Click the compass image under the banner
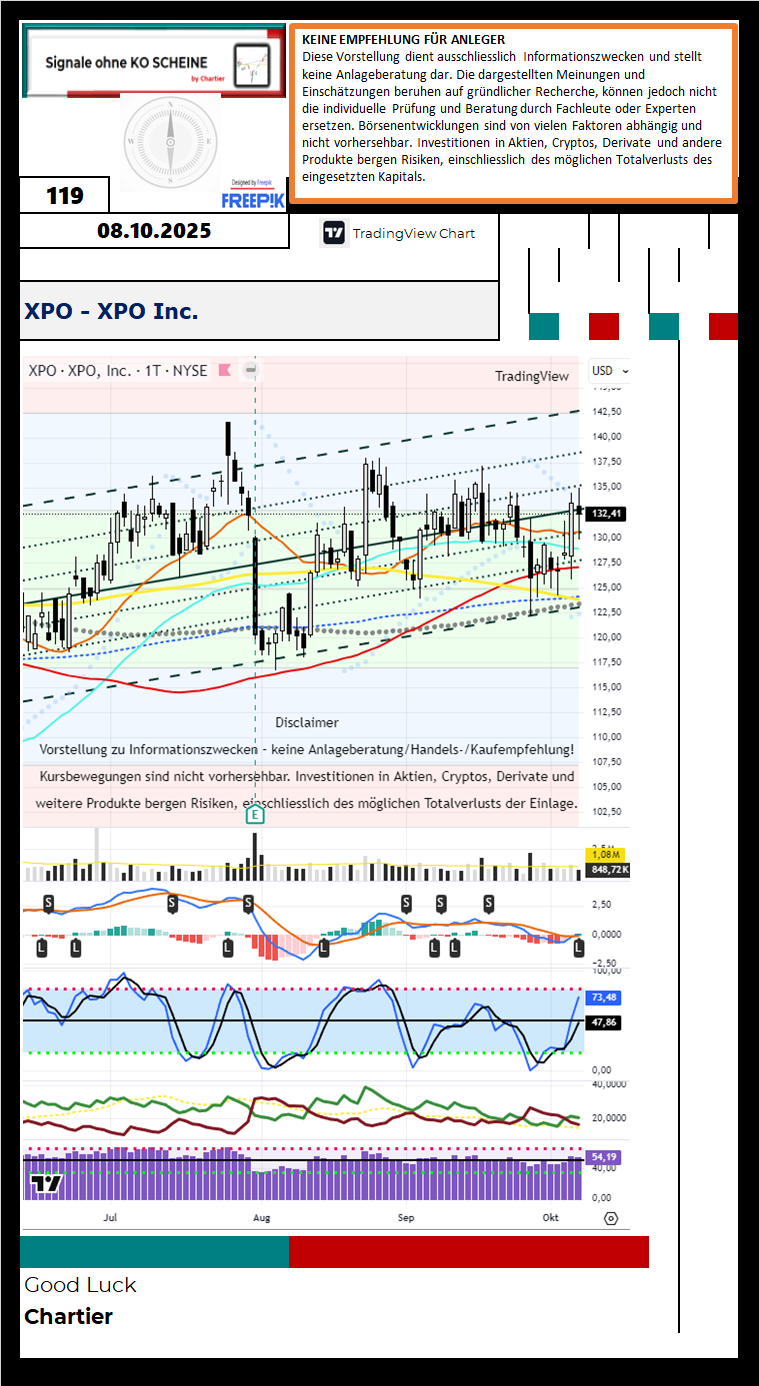The width and height of the screenshot is (759, 1386). 169,143
